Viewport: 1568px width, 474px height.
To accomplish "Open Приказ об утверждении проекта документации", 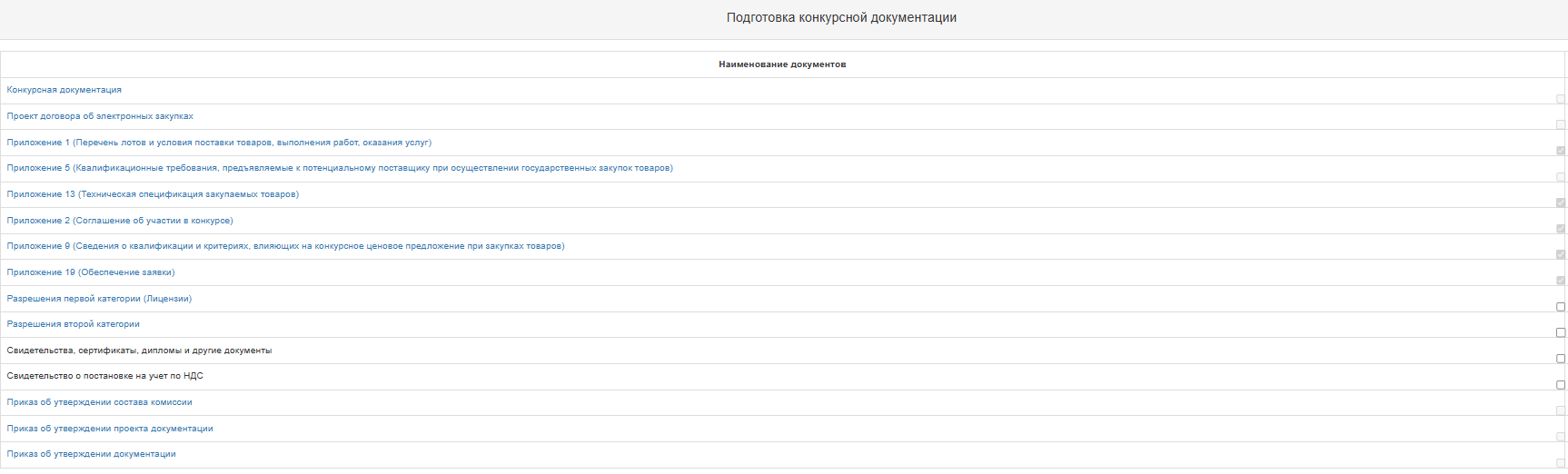I will 110,429.
